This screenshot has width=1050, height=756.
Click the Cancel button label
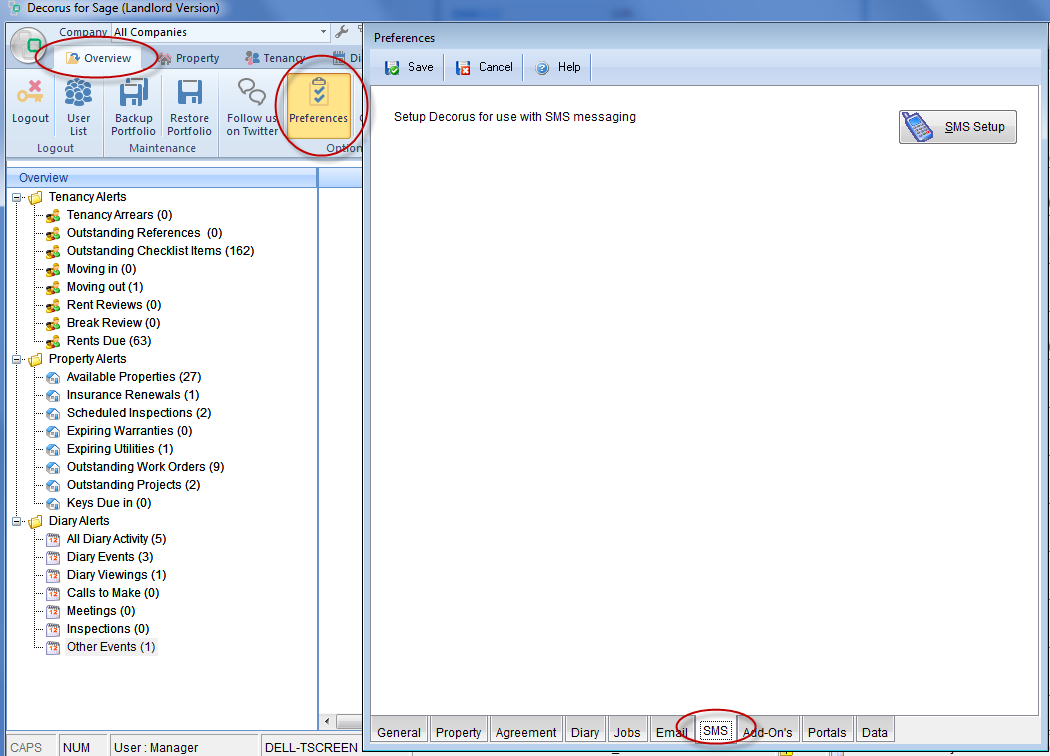[496, 67]
